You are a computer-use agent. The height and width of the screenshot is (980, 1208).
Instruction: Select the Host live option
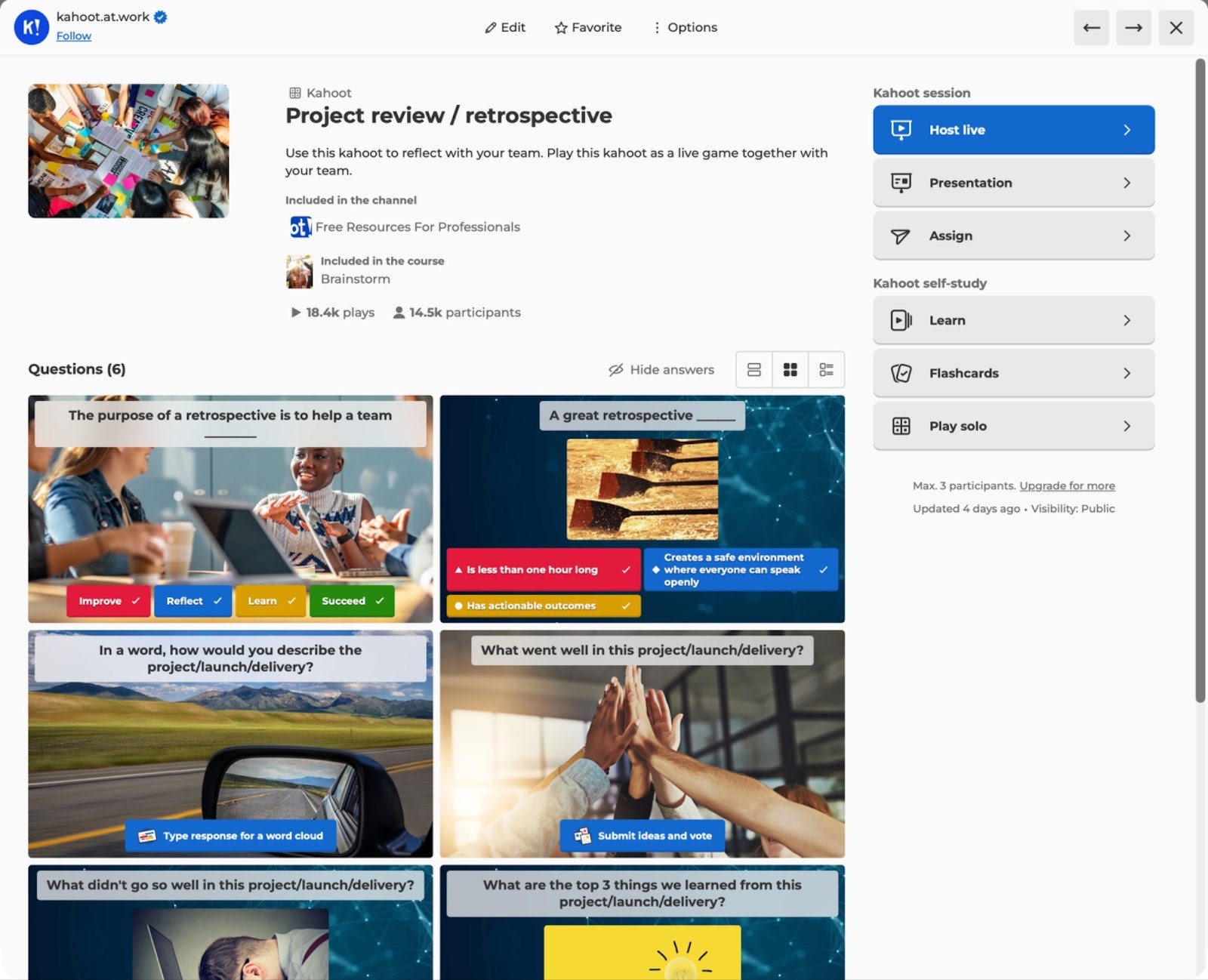pos(1013,129)
